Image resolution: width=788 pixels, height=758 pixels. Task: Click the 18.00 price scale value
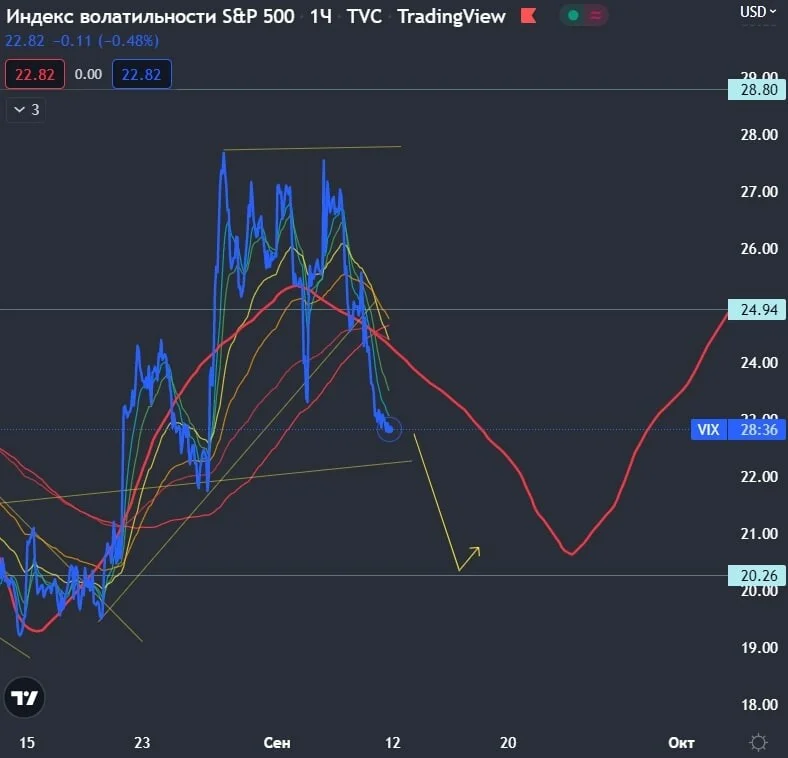(759, 705)
